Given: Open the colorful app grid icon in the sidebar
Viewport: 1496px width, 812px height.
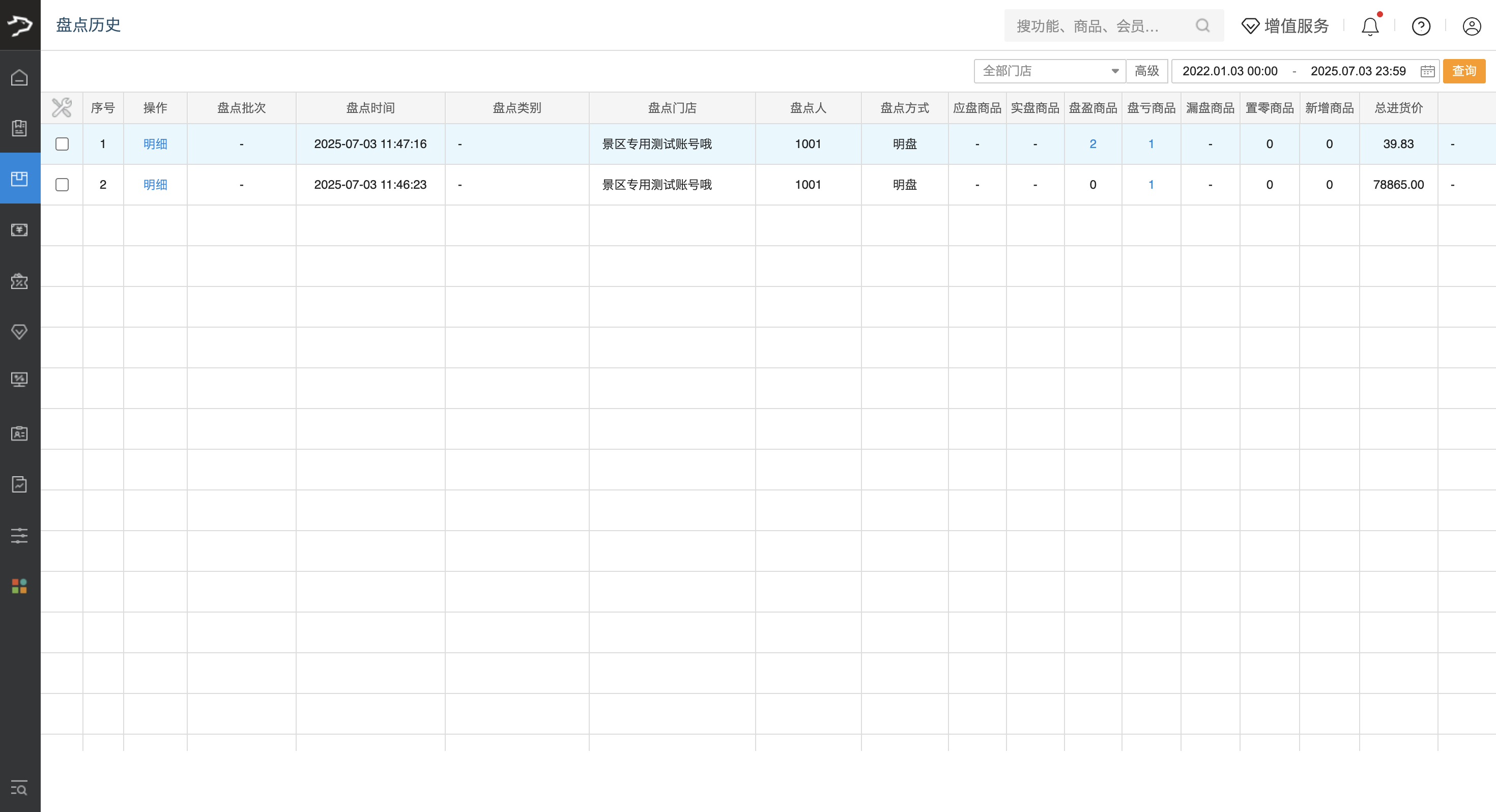Looking at the screenshot, I should 20,586.
